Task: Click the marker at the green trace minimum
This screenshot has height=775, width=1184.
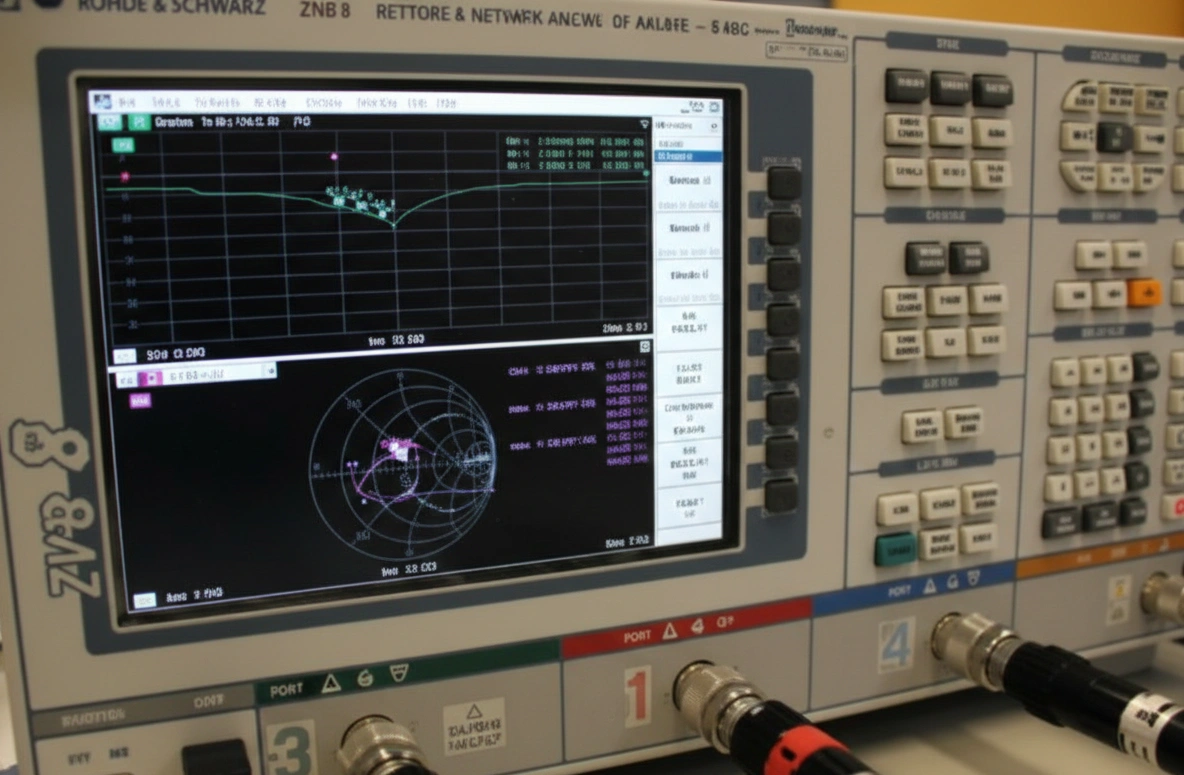Action: (394, 224)
